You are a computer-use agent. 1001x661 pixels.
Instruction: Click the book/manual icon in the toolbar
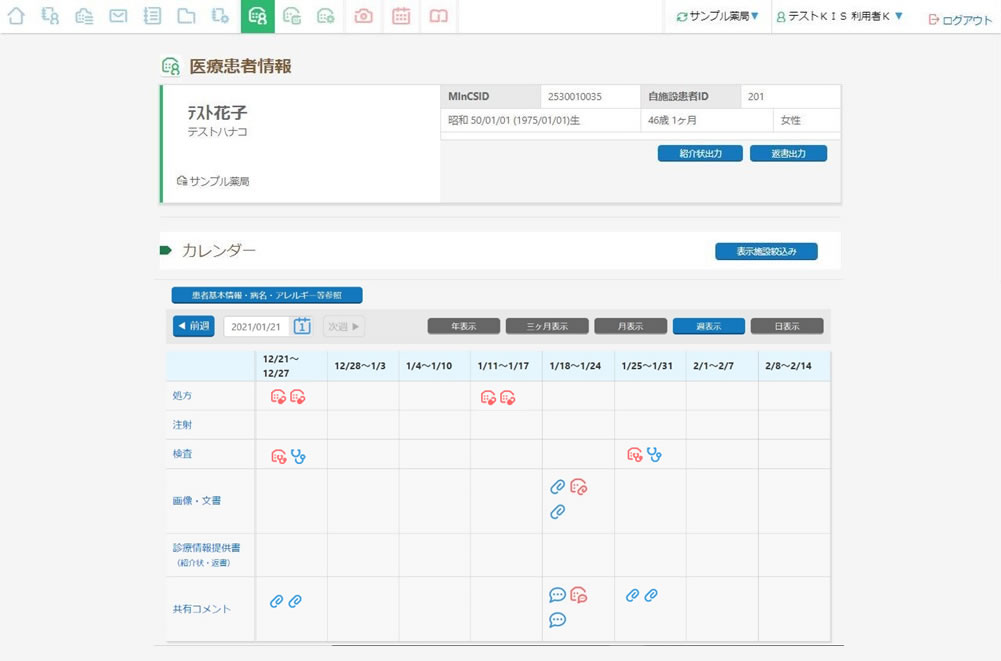click(x=439, y=16)
